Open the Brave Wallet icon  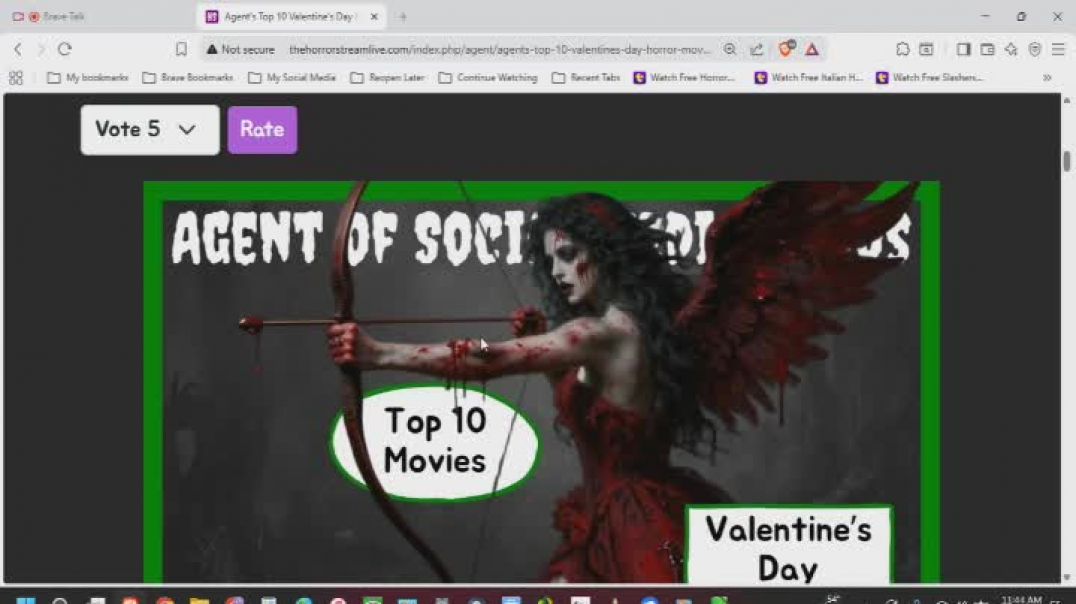[987, 49]
